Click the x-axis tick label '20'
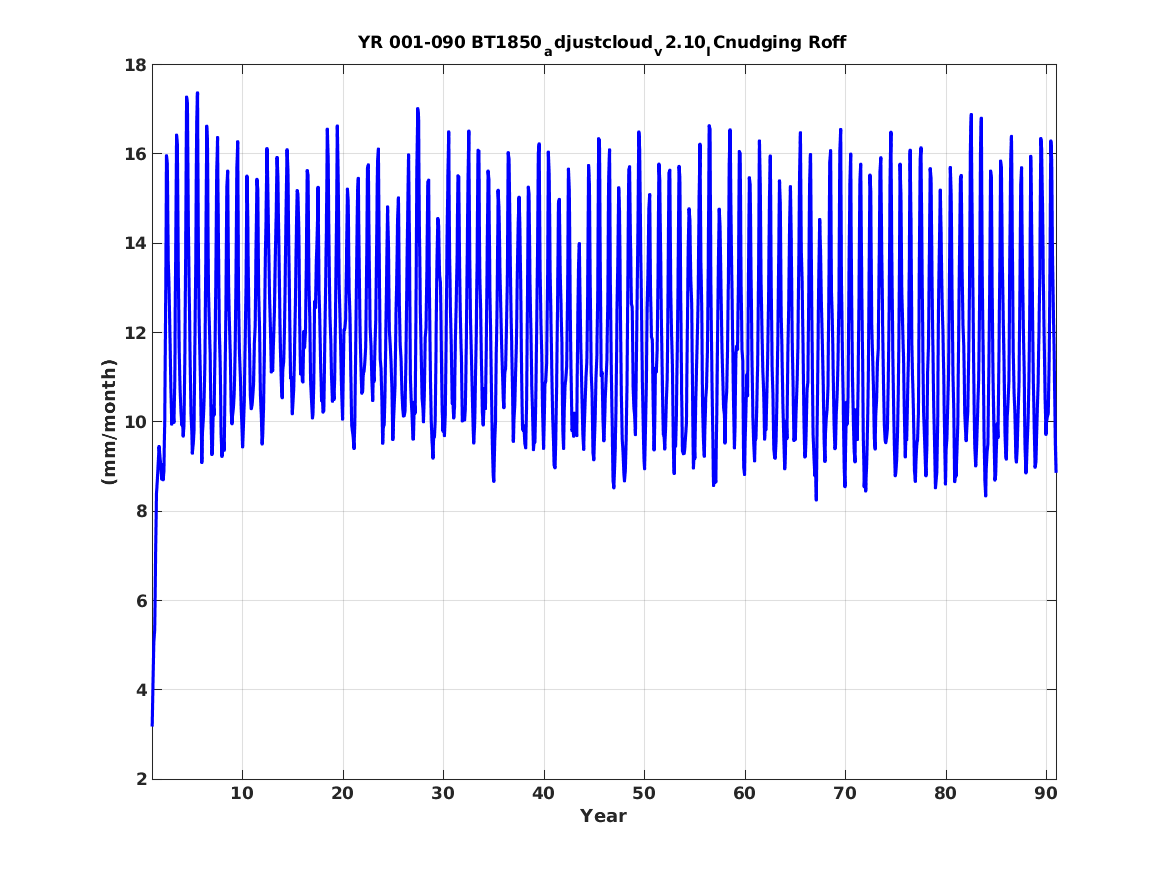The width and height of the screenshot is (1167, 875). (342, 794)
